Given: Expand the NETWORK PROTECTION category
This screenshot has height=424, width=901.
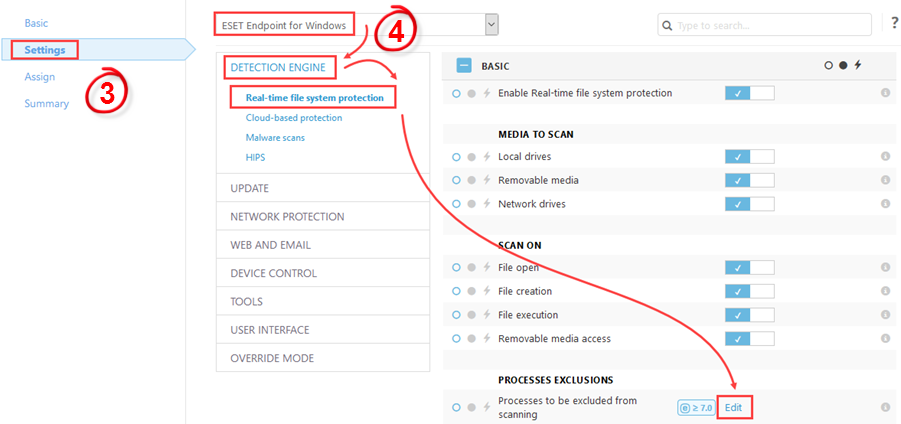Looking at the screenshot, I should point(323,217).
